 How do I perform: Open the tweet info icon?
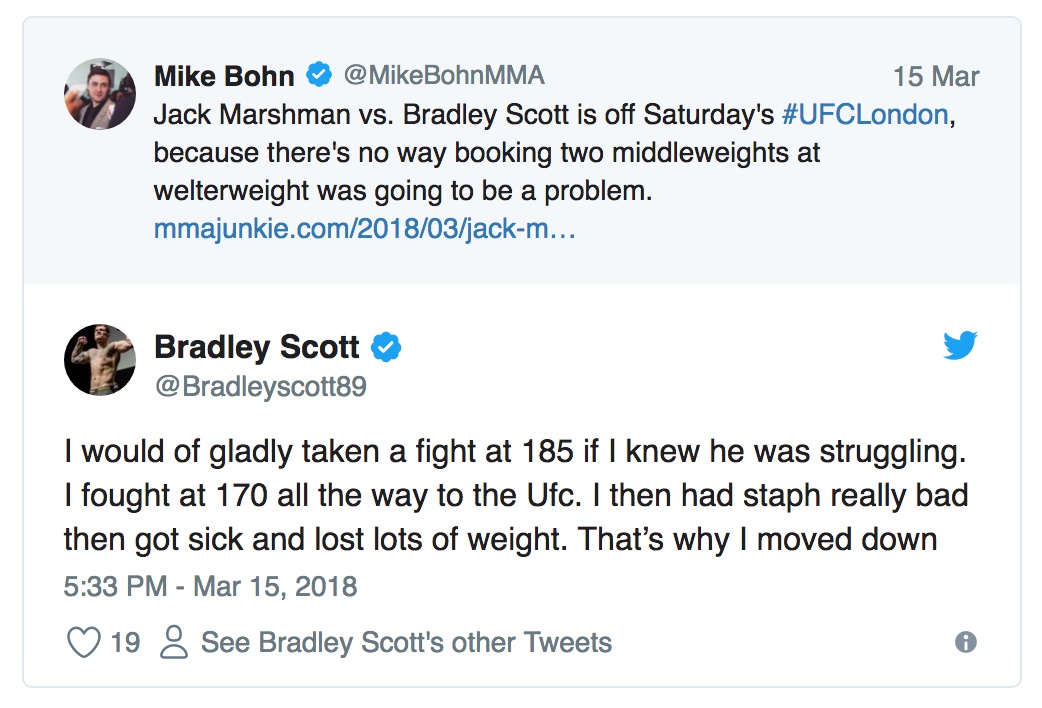click(x=966, y=642)
